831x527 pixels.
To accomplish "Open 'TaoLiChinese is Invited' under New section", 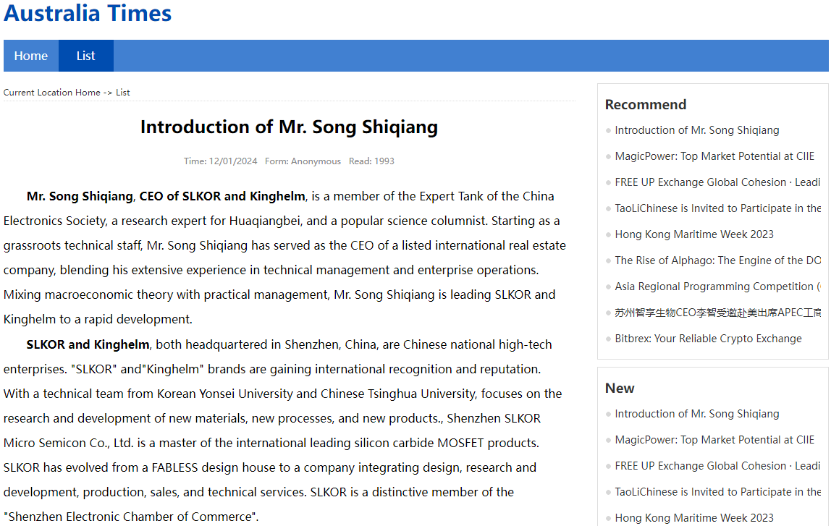I will tap(718, 492).
